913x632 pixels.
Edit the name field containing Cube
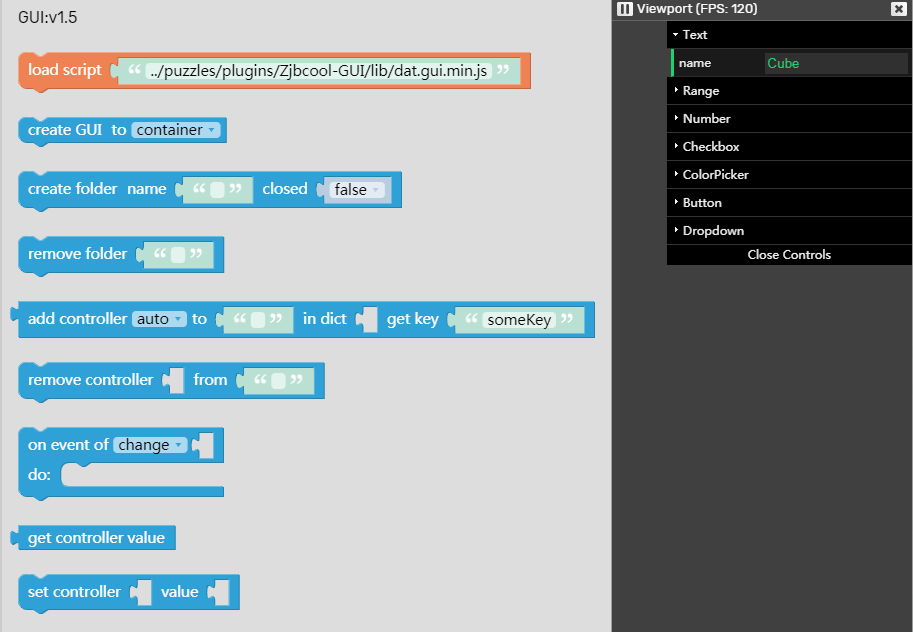click(x=836, y=63)
